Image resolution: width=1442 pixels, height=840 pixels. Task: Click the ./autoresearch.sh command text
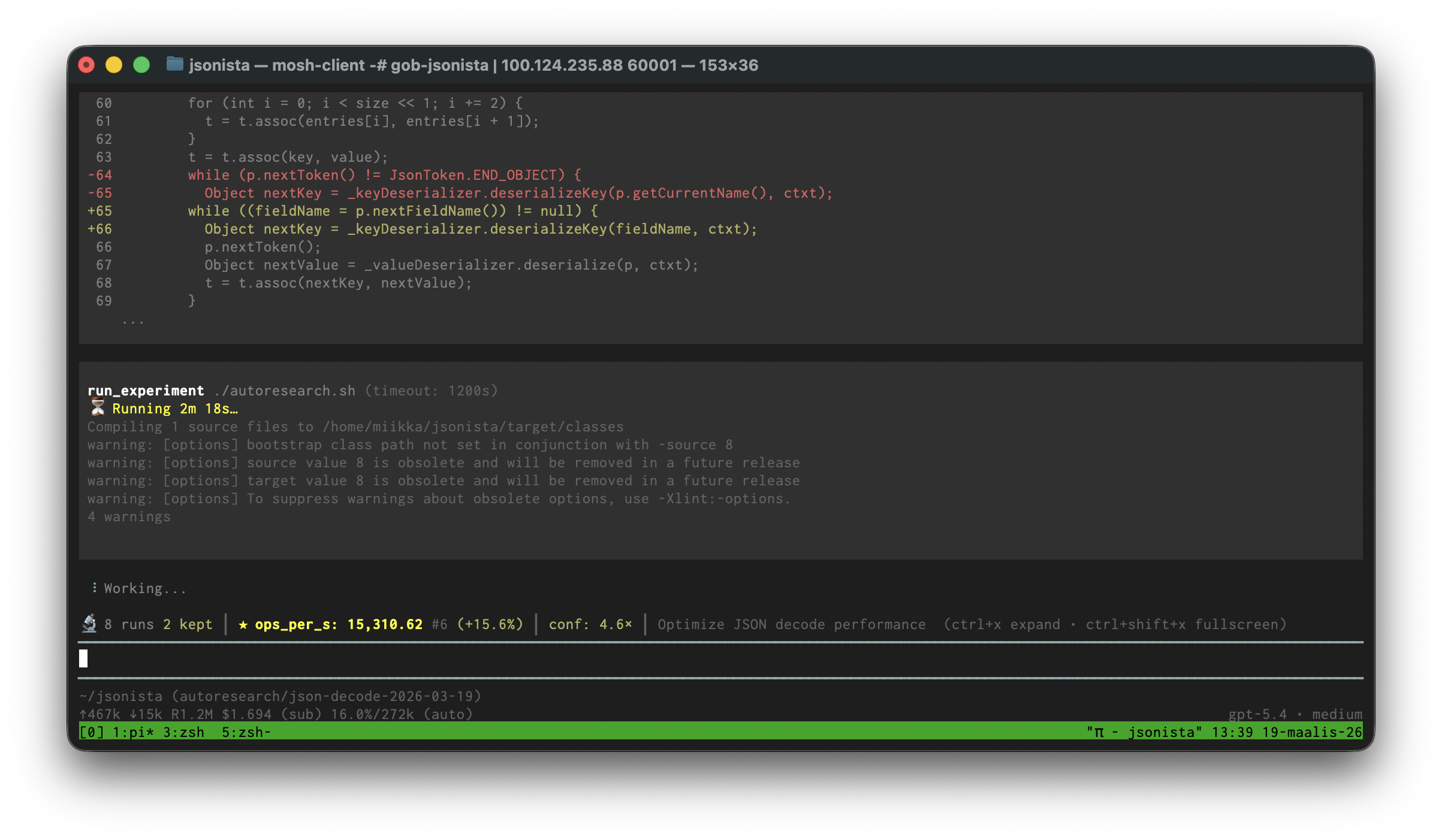click(x=285, y=391)
